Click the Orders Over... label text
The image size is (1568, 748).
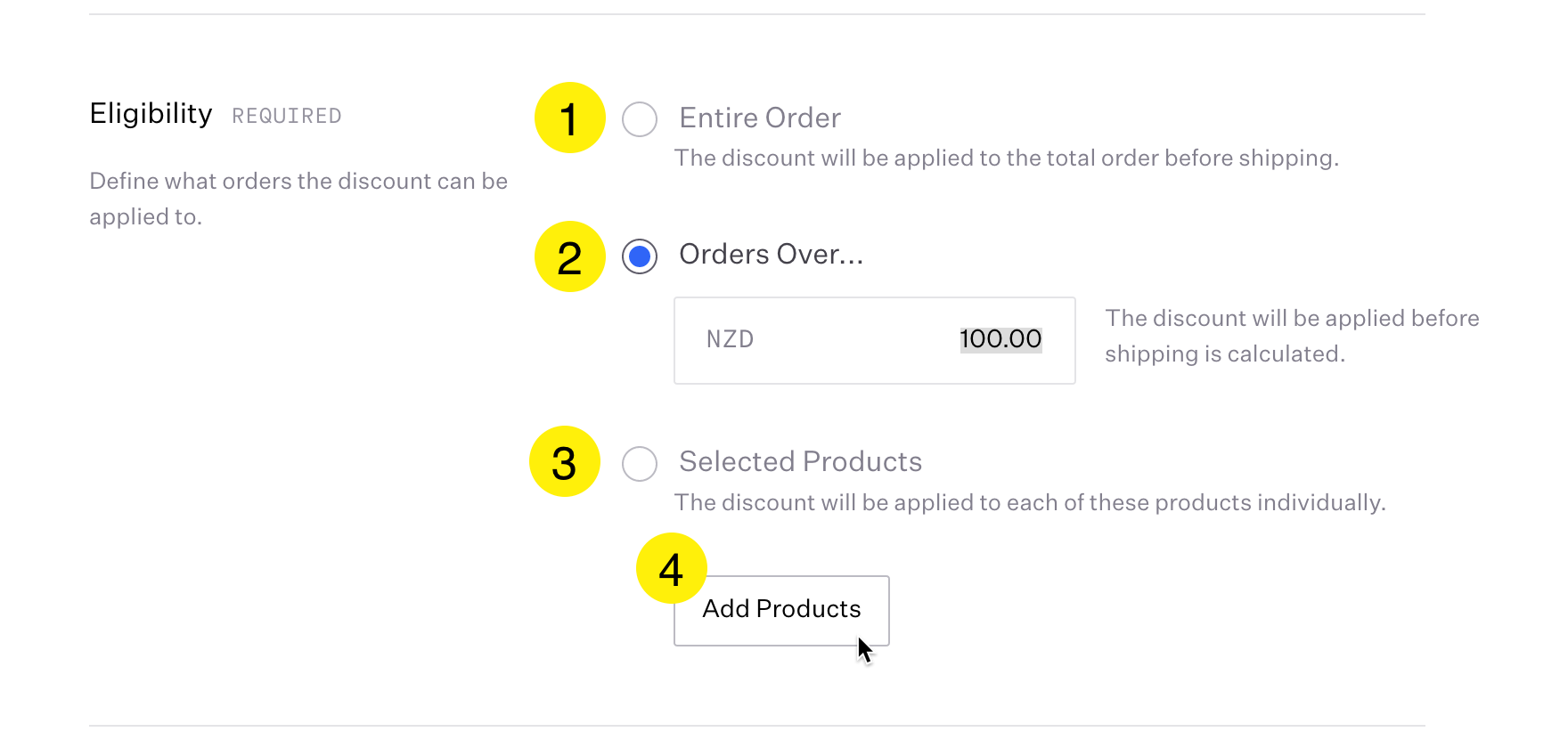point(772,255)
